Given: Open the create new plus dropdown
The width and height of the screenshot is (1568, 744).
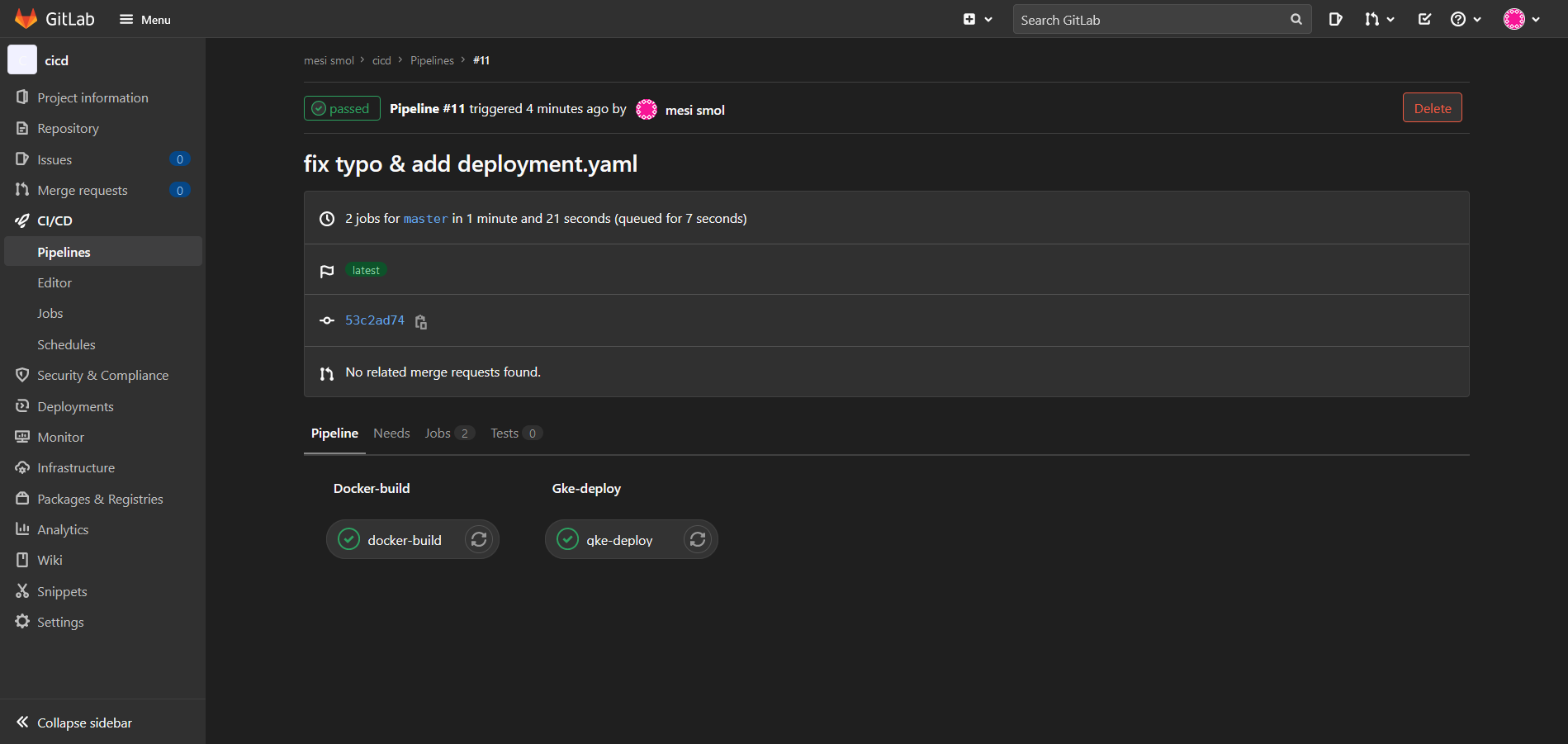Looking at the screenshot, I should click(x=978, y=20).
